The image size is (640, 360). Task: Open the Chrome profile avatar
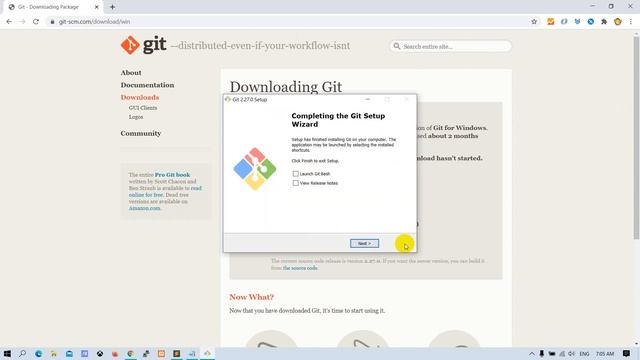618,22
